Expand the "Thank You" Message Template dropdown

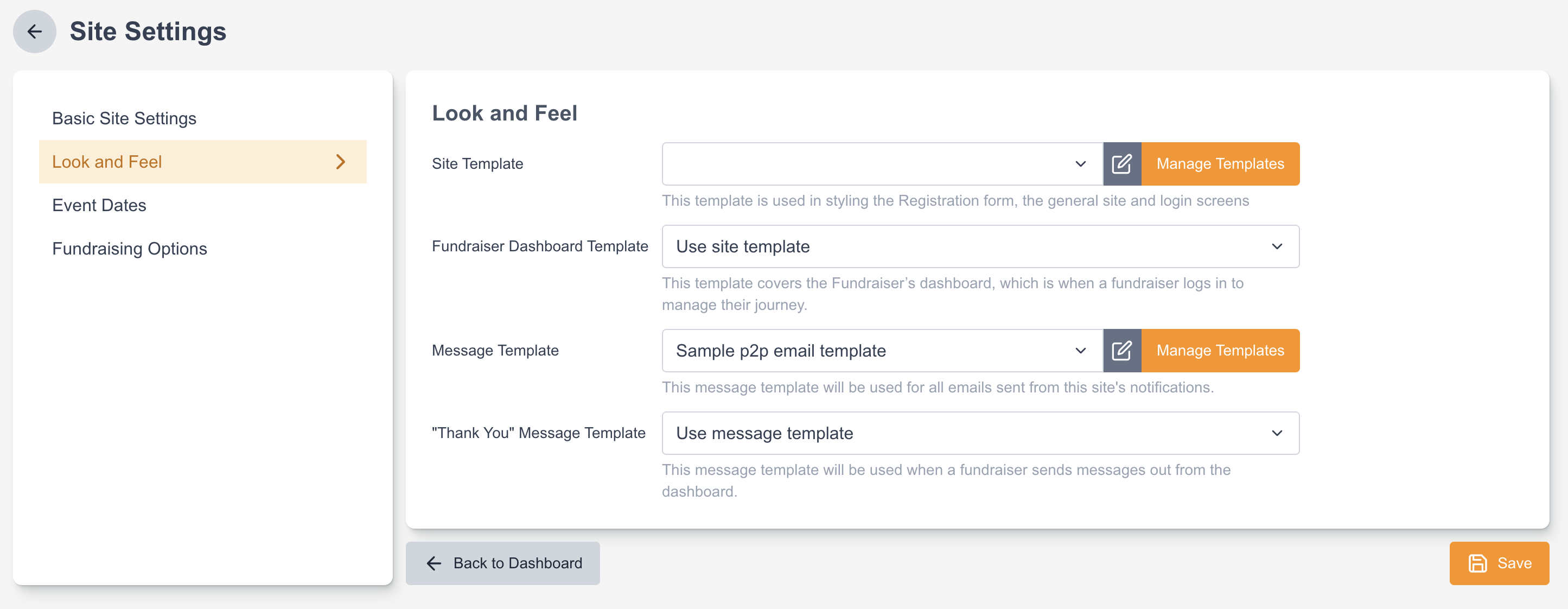point(980,433)
